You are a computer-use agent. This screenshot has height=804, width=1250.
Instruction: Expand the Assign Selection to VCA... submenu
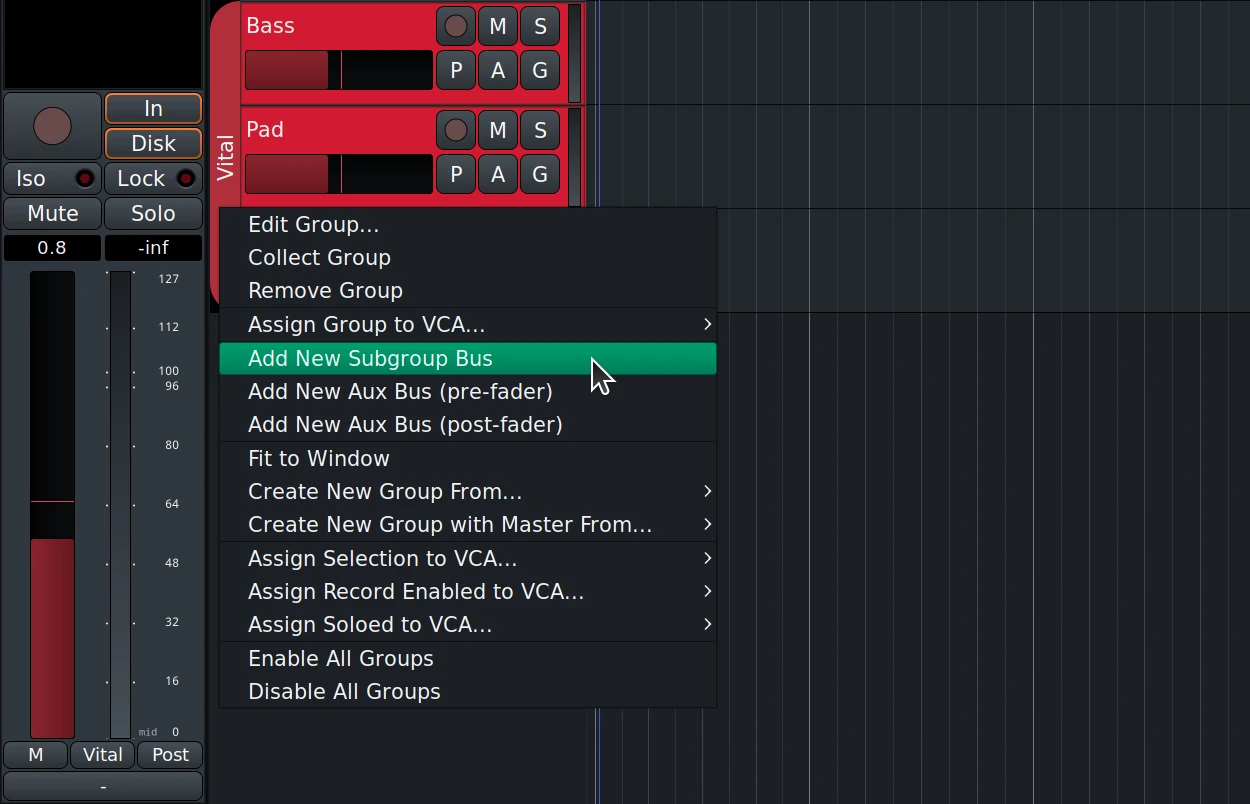click(468, 559)
